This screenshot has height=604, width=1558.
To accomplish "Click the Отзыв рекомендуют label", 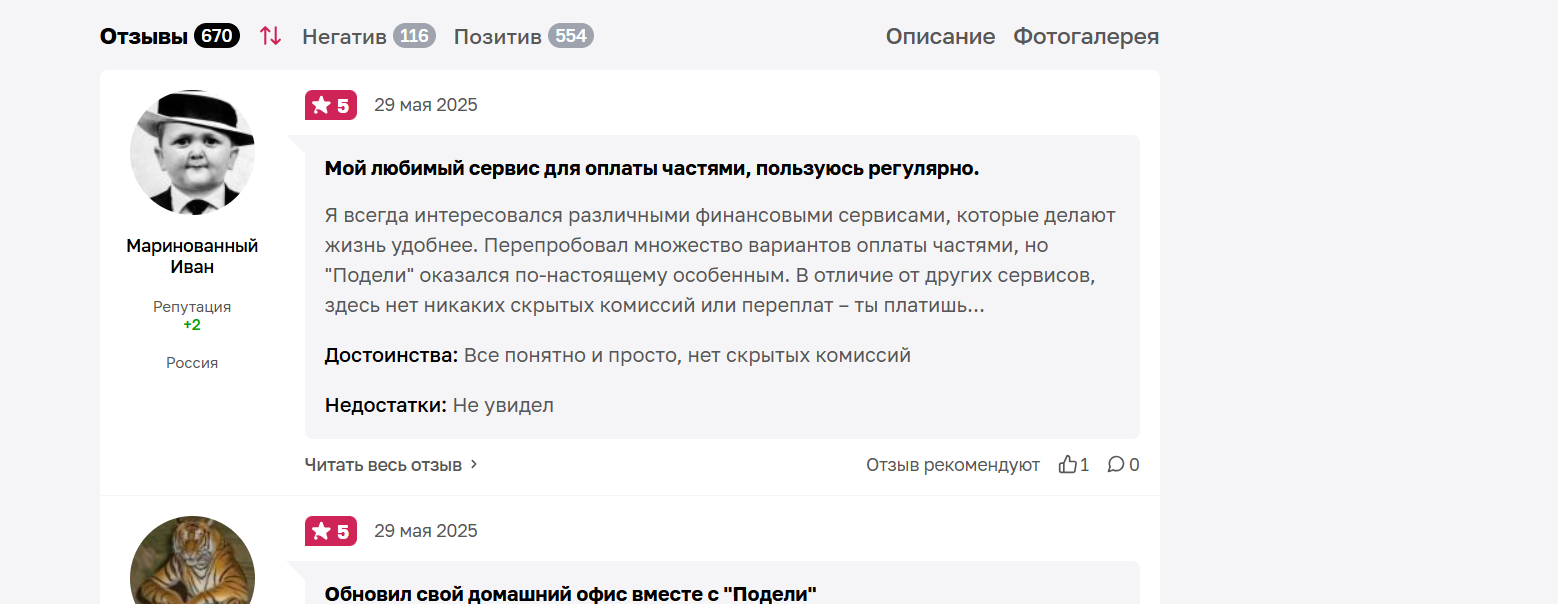I will (x=953, y=465).
